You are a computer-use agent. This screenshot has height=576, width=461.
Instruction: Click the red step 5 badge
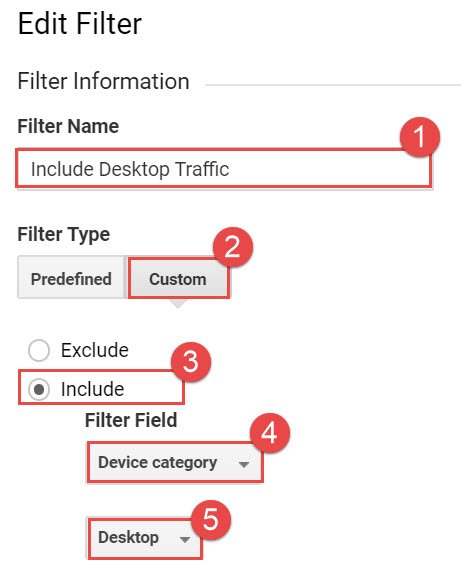[211, 520]
